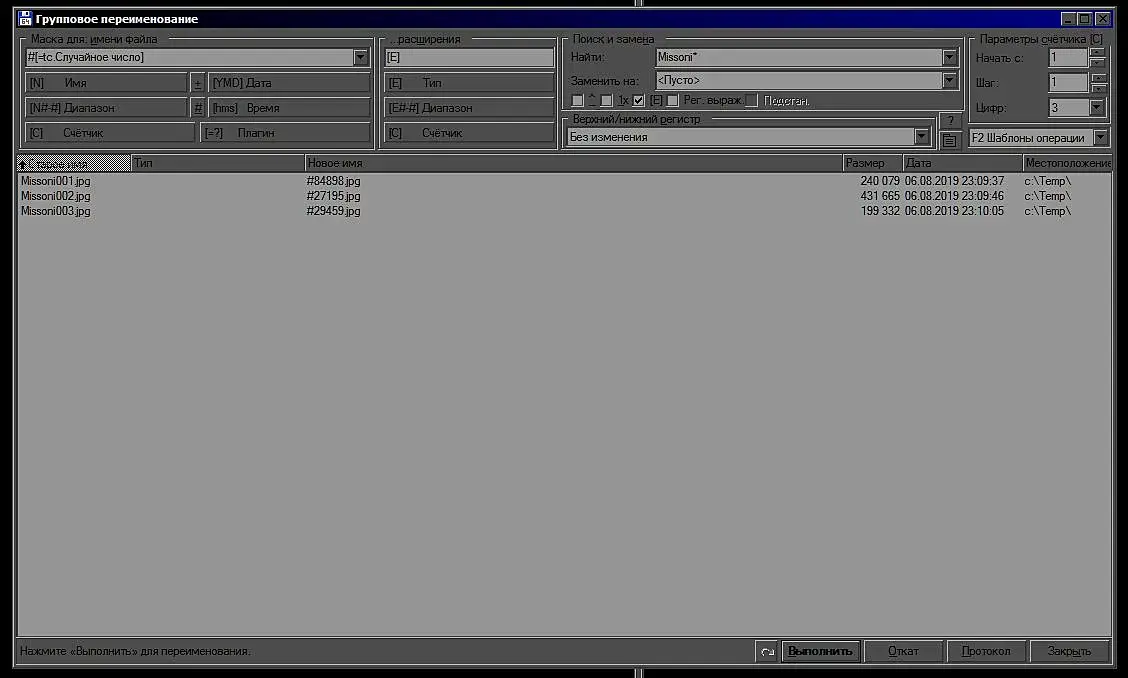Insert the '[N#-#] Диапазон' name range
Image resolution: width=1128 pixels, height=678 pixels.
pyautogui.click(x=106, y=108)
